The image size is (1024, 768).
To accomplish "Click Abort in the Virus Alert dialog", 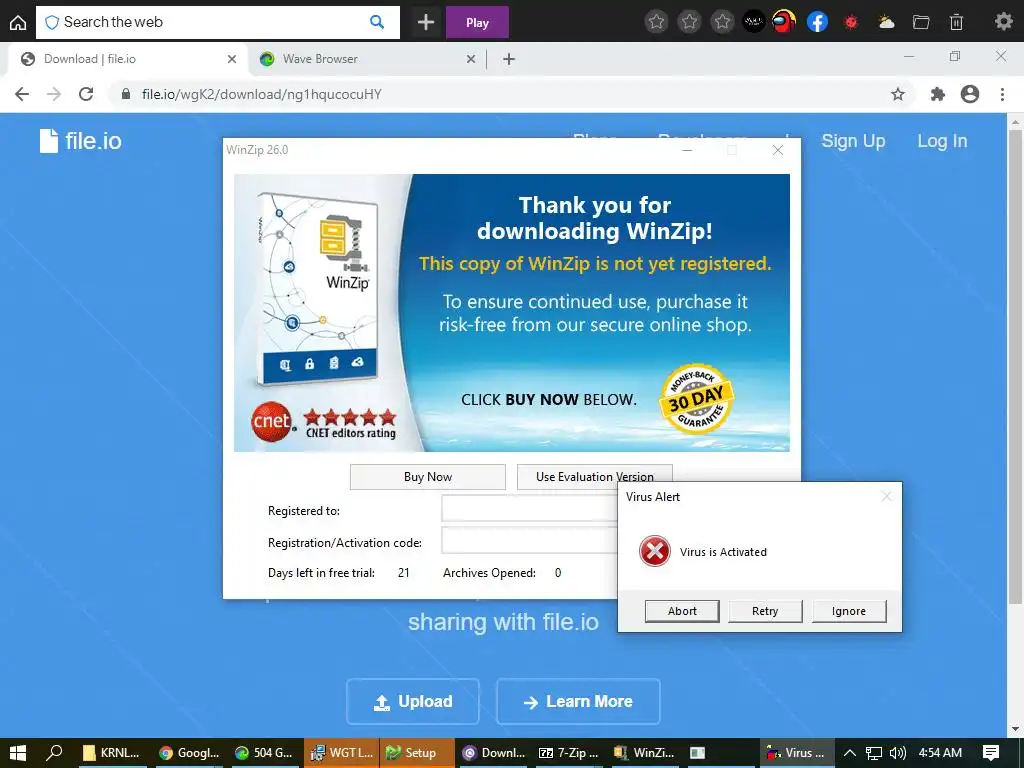I will click(x=682, y=611).
